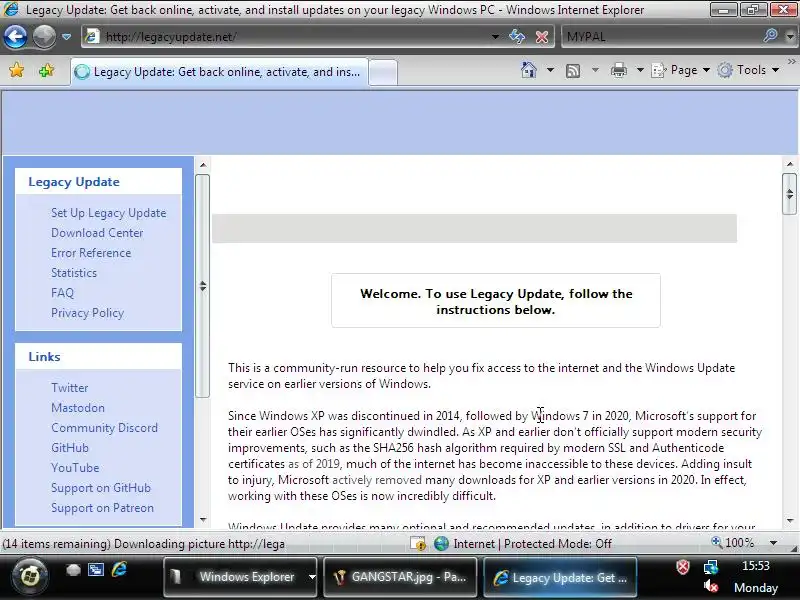Image resolution: width=800 pixels, height=600 pixels.
Task: Open the Privacy Policy link
Action: coord(87,313)
